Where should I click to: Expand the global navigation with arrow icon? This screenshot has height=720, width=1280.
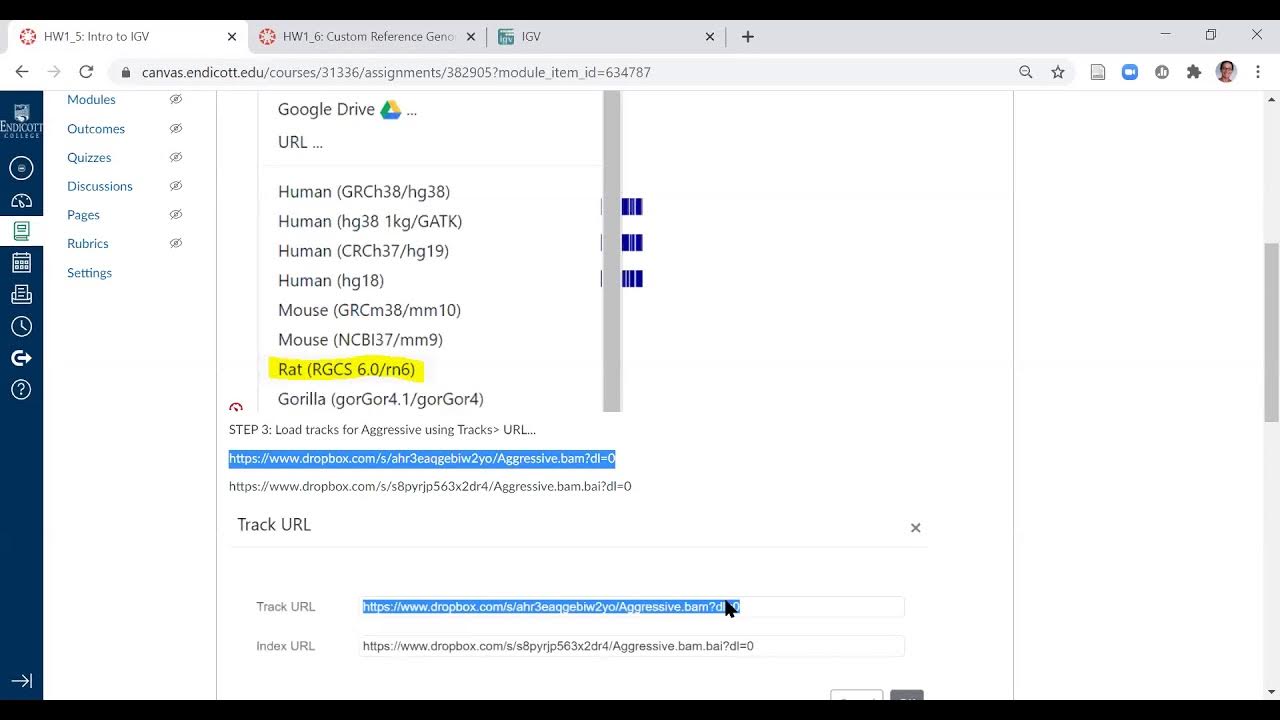pyautogui.click(x=21, y=681)
